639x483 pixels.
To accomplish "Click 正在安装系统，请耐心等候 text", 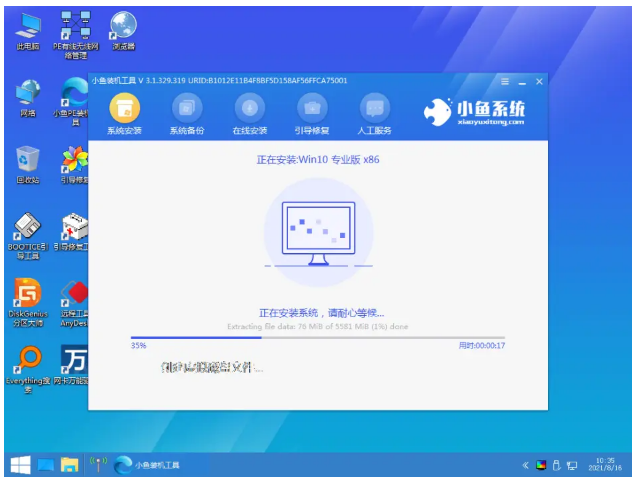I will point(322,313).
